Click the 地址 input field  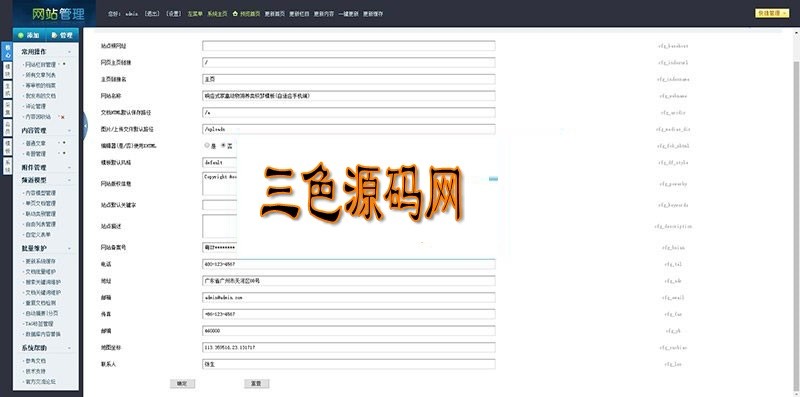(x=348, y=281)
